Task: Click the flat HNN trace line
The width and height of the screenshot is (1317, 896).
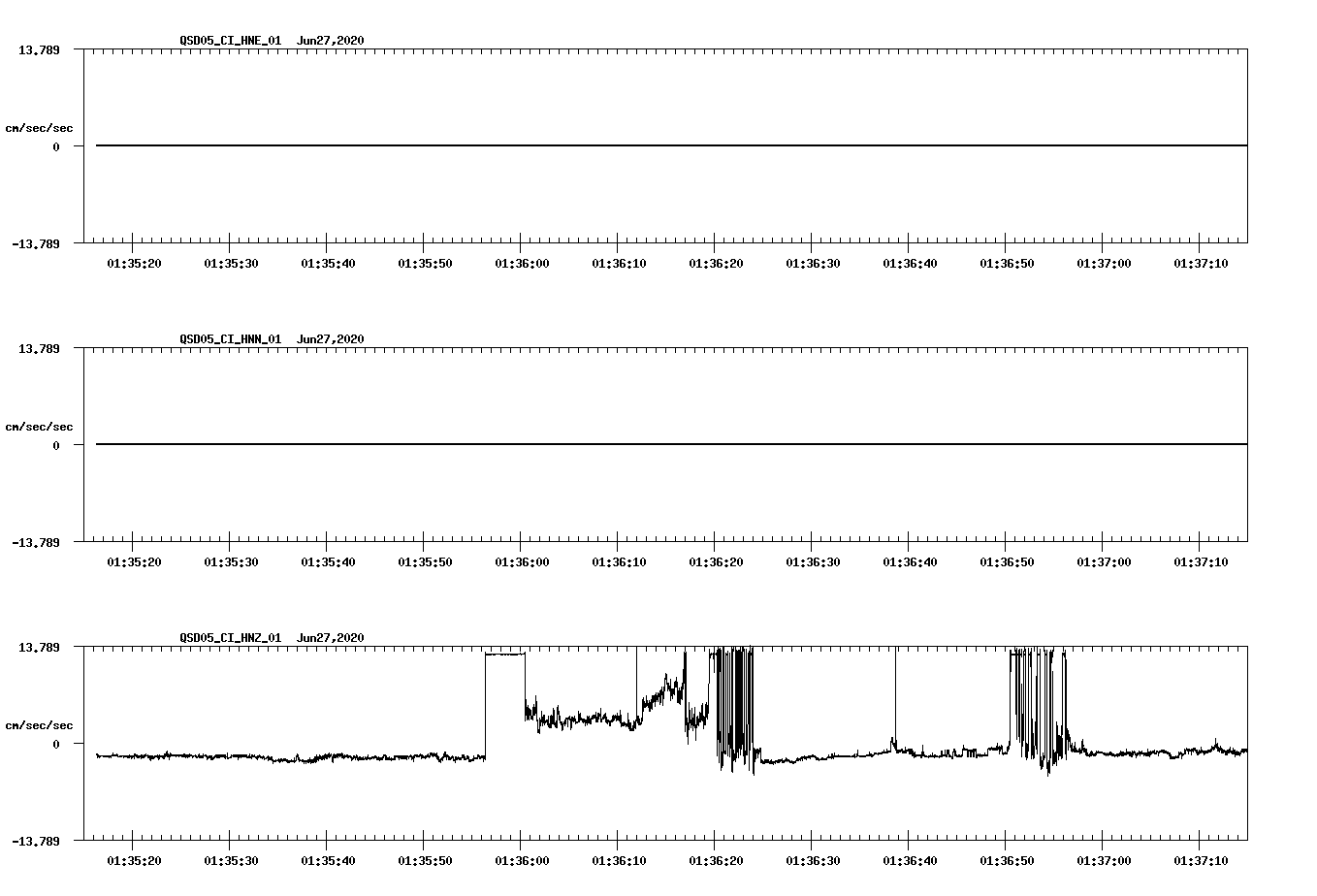Action: (671, 444)
